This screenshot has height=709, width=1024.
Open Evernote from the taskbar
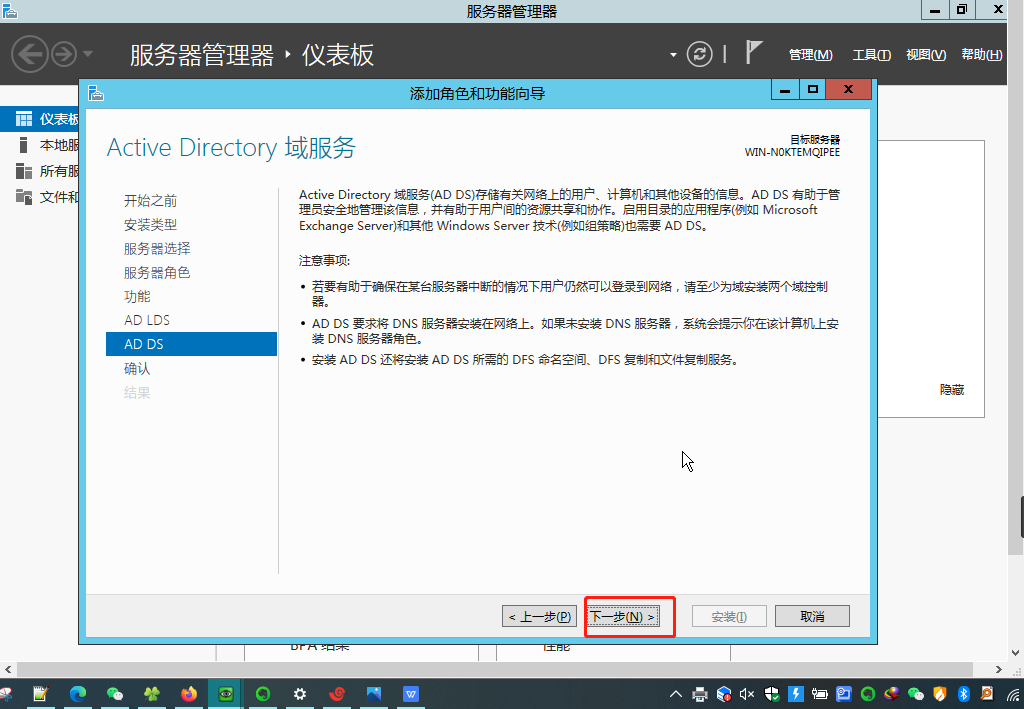coord(263,693)
